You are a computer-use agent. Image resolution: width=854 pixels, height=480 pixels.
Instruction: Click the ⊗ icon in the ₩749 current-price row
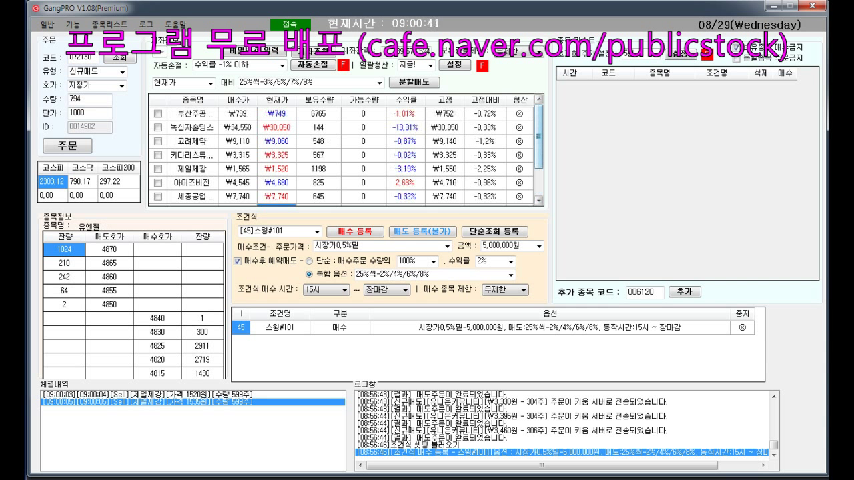(x=519, y=114)
